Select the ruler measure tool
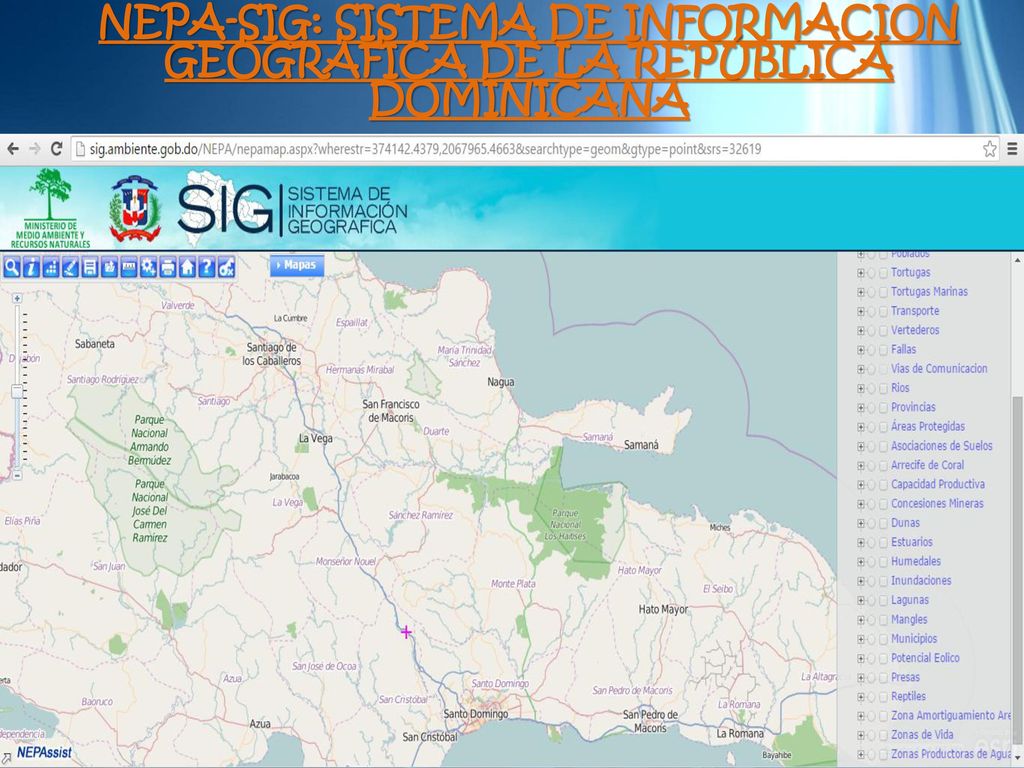 coord(129,267)
